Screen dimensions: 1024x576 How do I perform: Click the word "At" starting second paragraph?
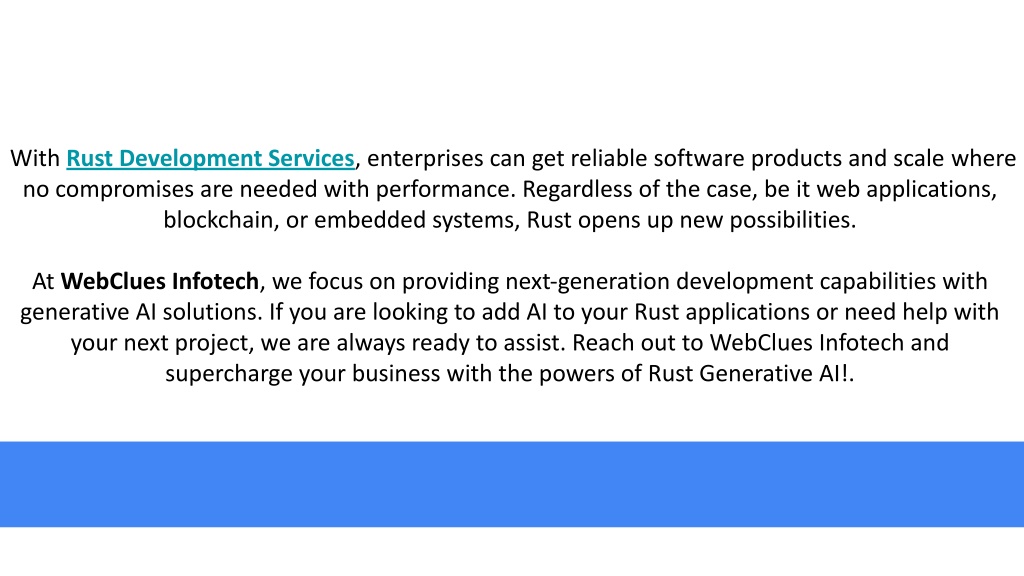tap(43, 281)
